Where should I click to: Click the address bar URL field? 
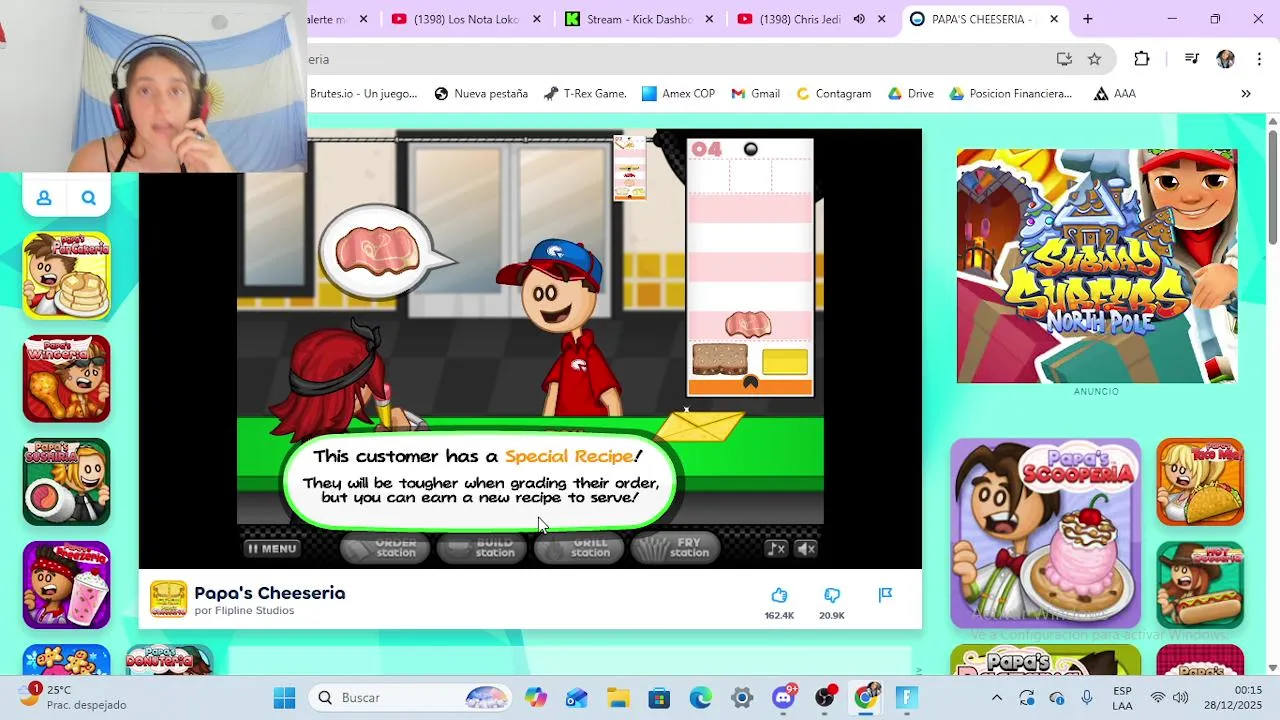[x=680, y=59]
